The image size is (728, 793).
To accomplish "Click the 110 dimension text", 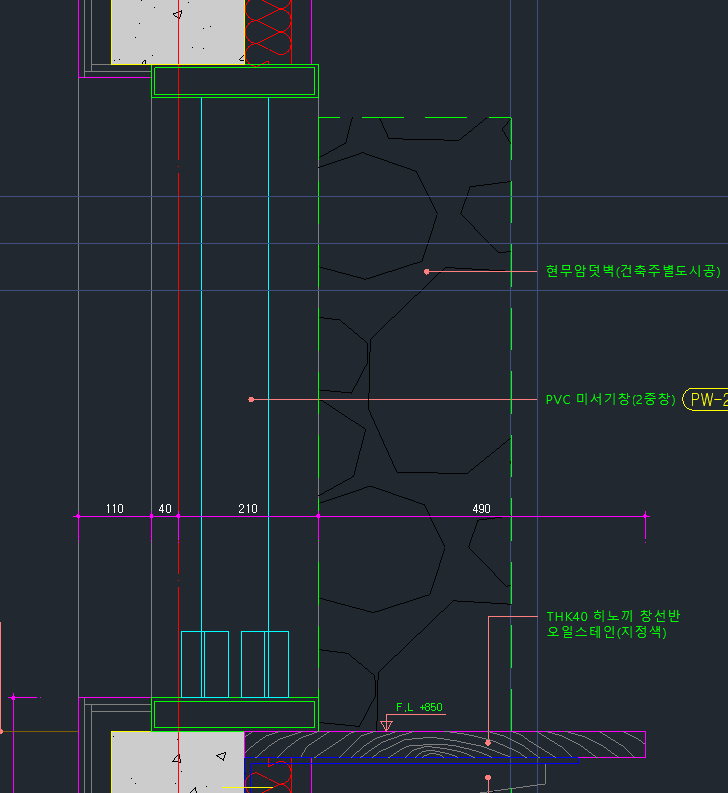I will point(114,509).
